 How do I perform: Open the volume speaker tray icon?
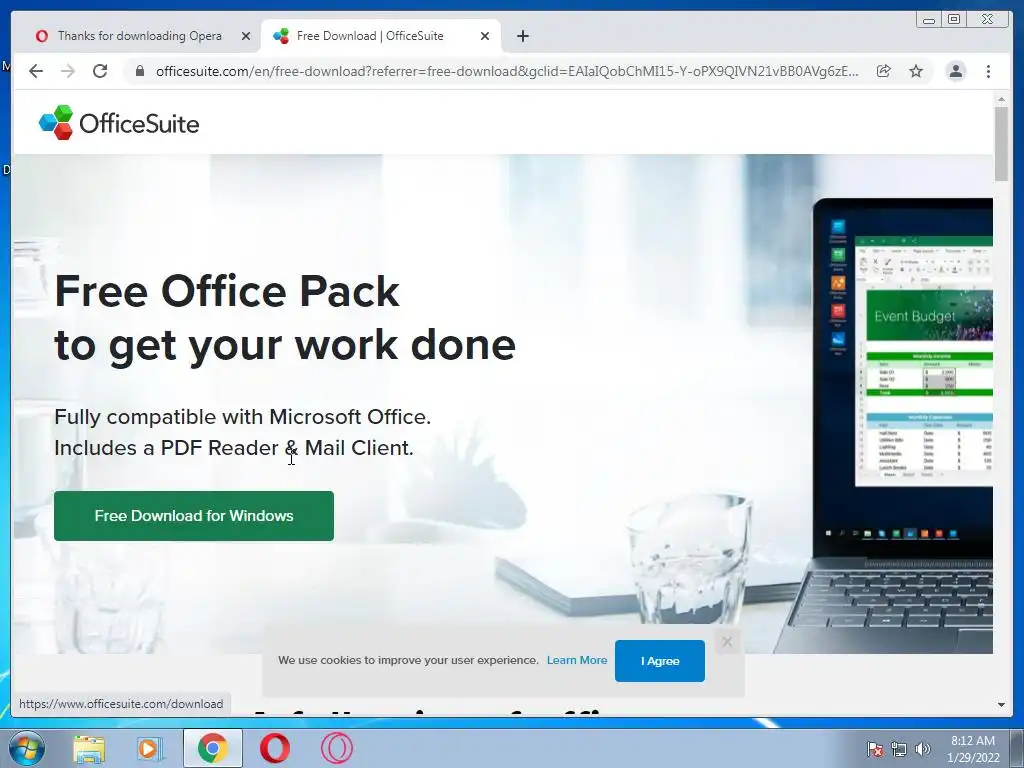(923, 749)
